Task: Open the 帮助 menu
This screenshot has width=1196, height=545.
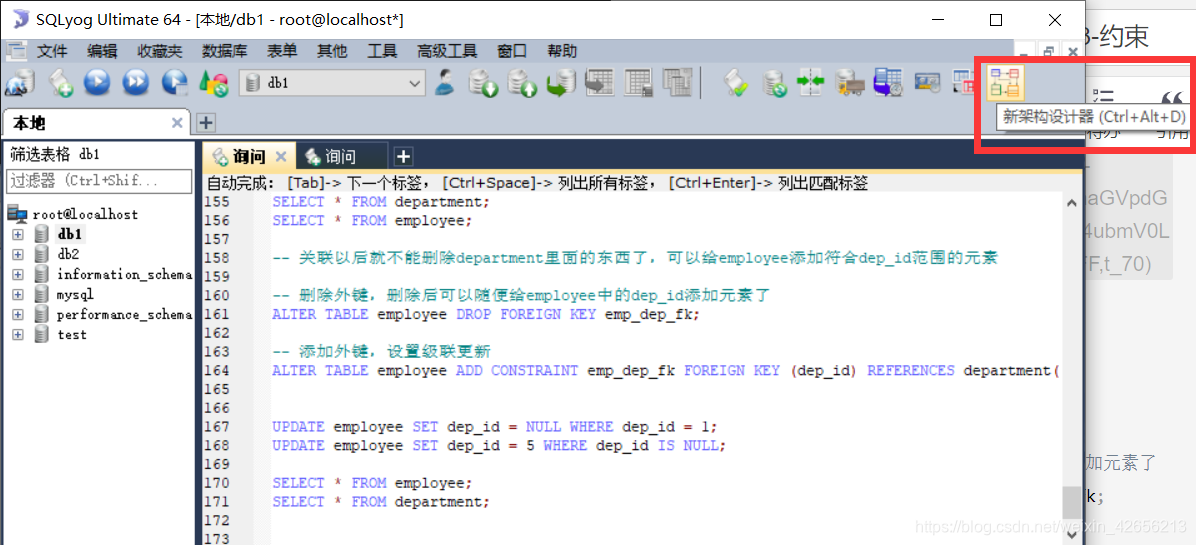Action: coord(562,51)
